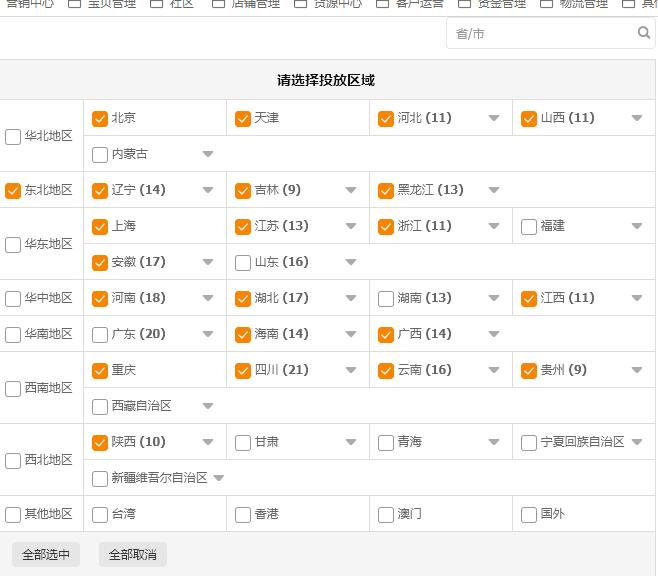Select the 湖南 (13) checkbox
Viewport: 658px width, 576px height.
tap(386, 298)
